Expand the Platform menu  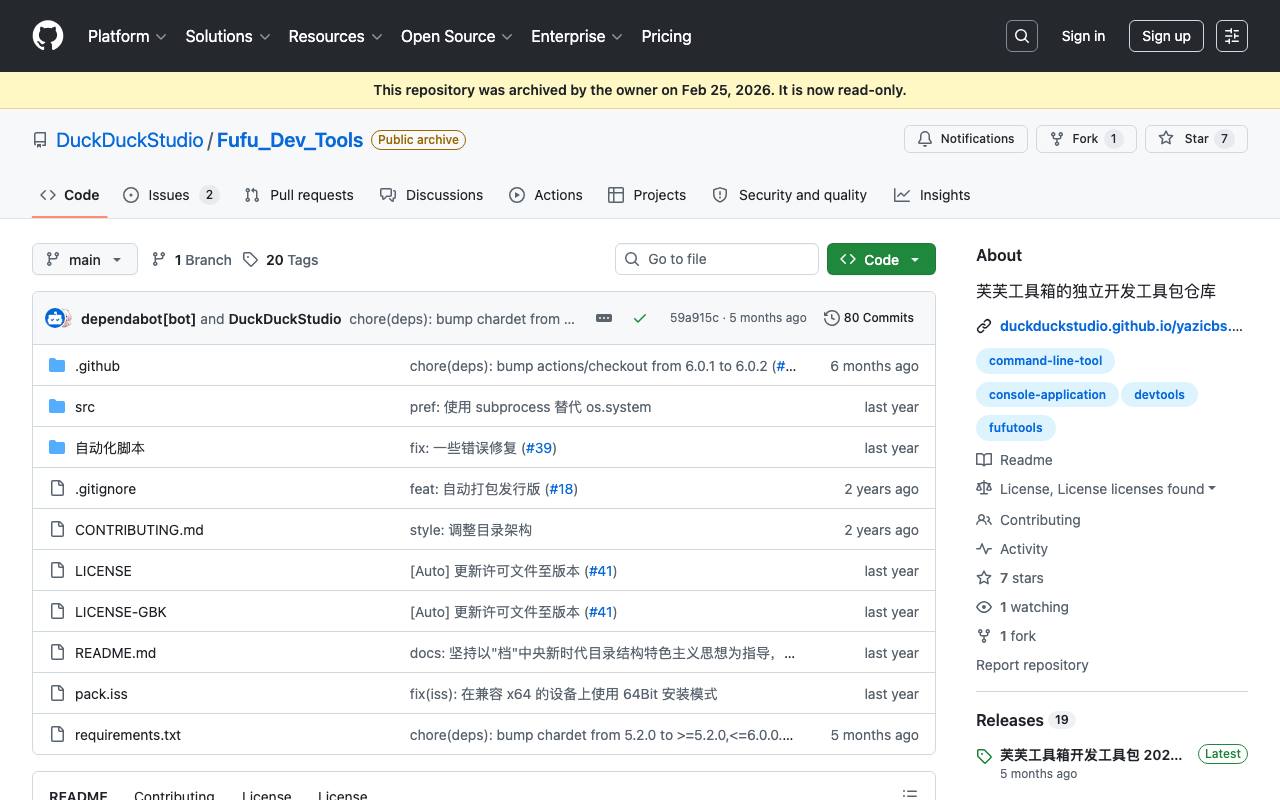click(126, 36)
